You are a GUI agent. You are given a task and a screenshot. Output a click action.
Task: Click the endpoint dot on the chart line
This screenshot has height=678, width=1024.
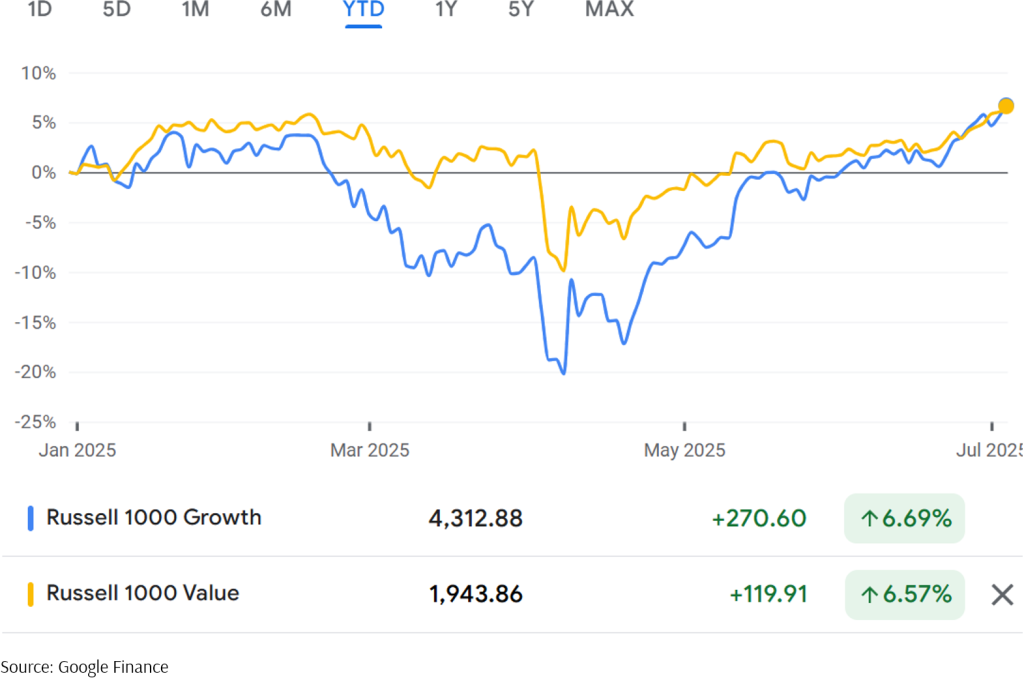click(1006, 106)
